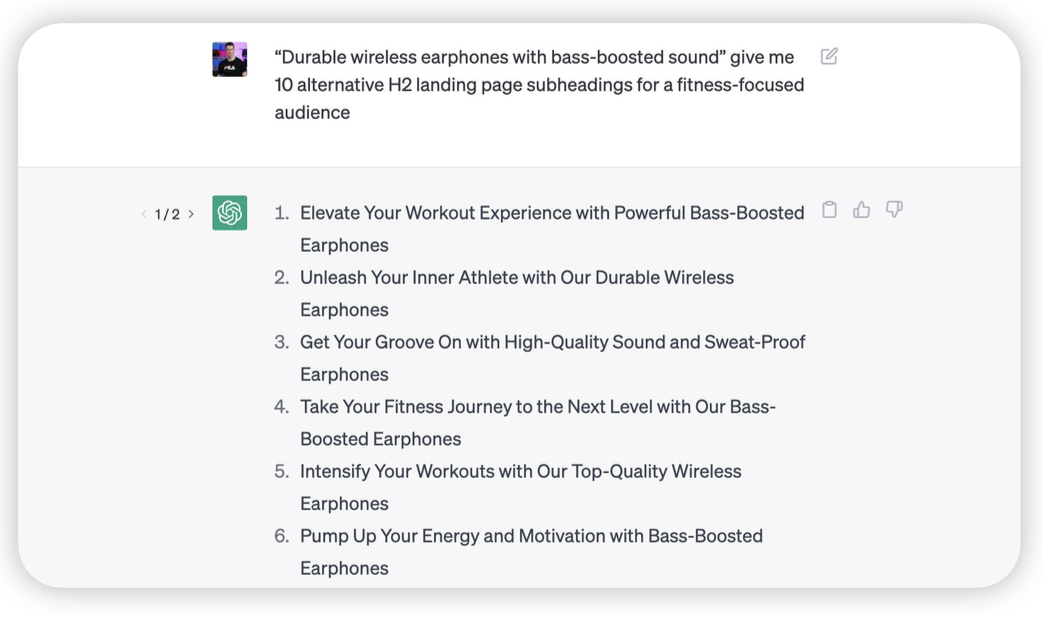Click list number 6 marker
The width and height of the screenshot is (1043, 617).
282,536
